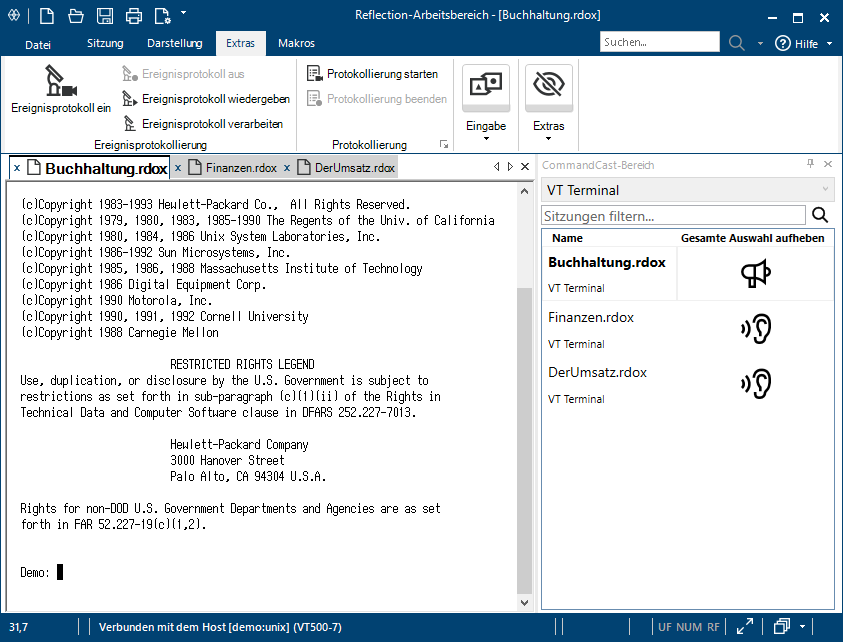Click the Sitzungen filtern input field
The width and height of the screenshot is (843, 642).
pyautogui.click(x=673, y=216)
